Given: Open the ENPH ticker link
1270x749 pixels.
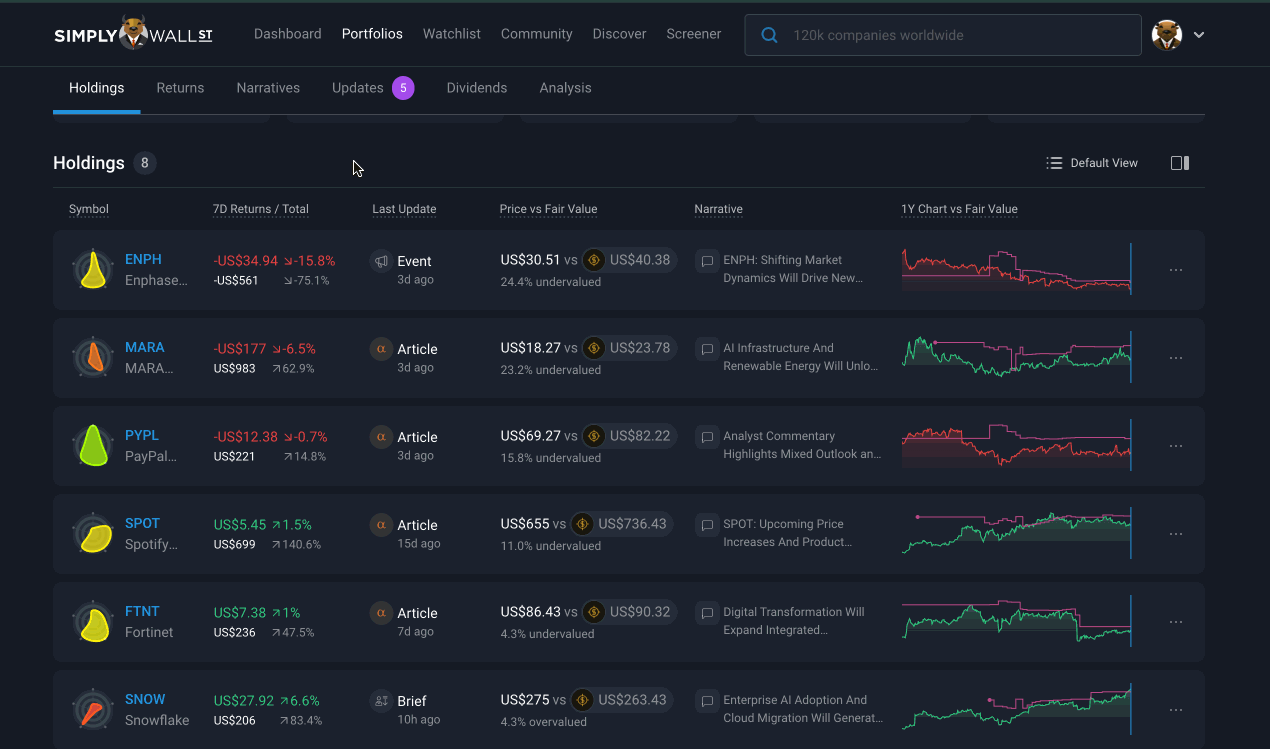Looking at the screenshot, I should click(x=143, y=260).
